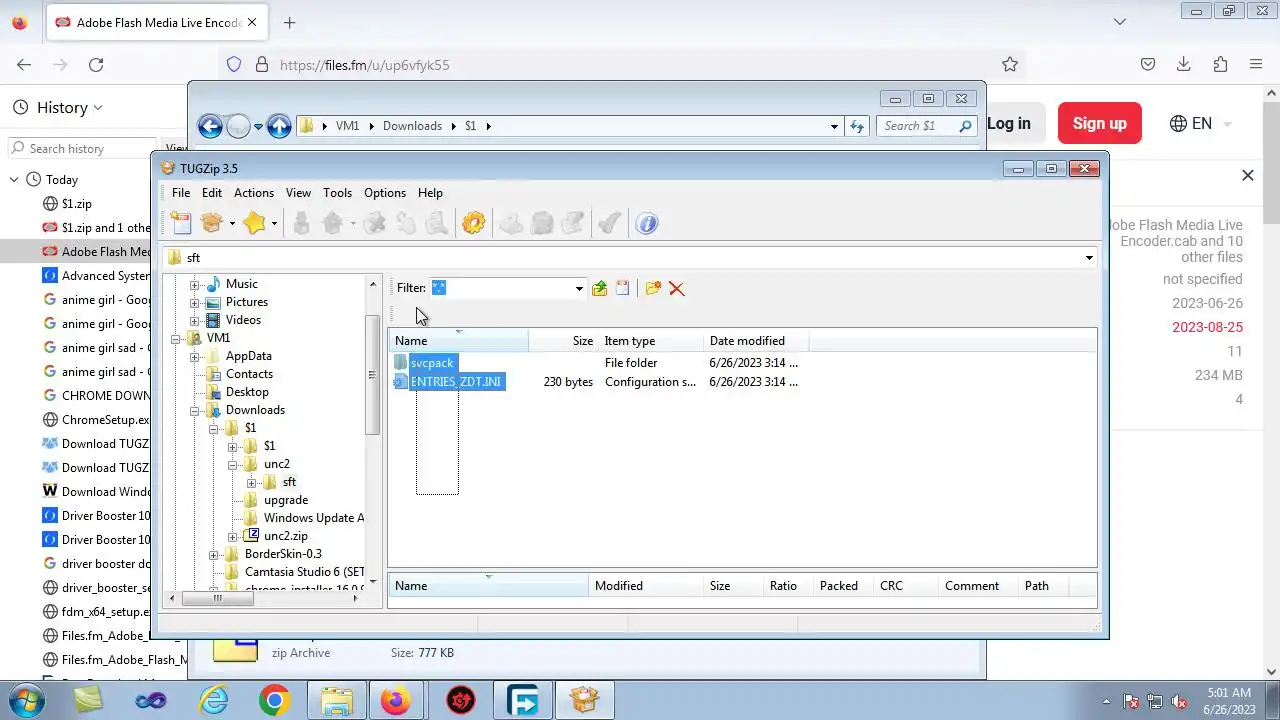Image resolution: width=1280 pixels, height=720 pixels.
Task: Sort file list by Item type header
Action: (650, 341)
